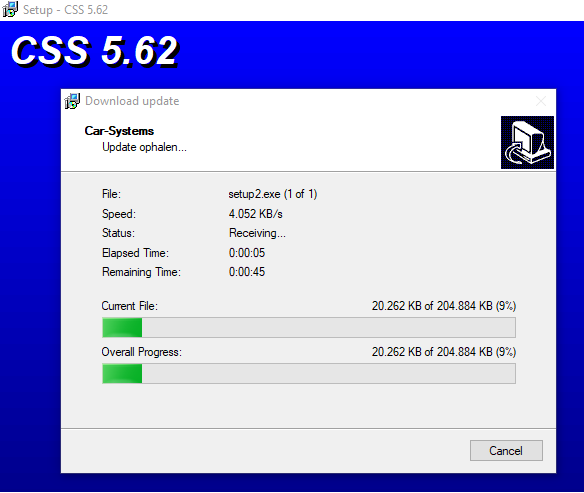Click the Remaining Time label
The height and width of the screenshot is (493, 584).
(141, 272)
